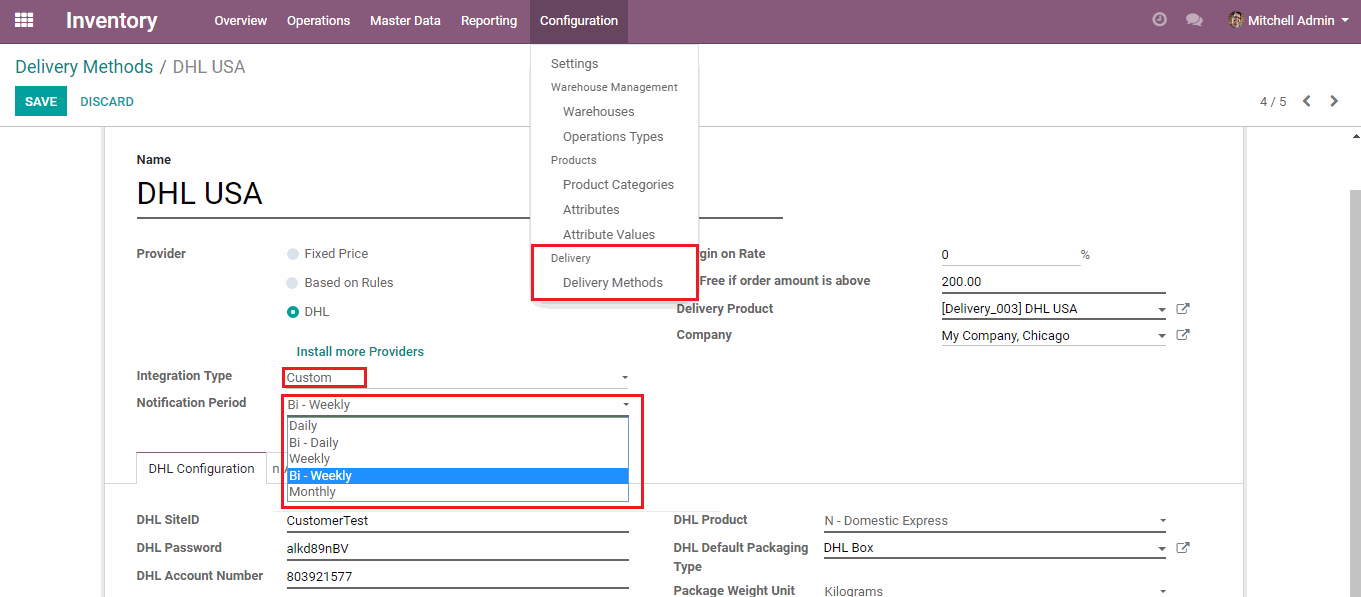This screenshot has width=1361, height=597.
Task: Edit Margin on Rate value field
Action: pyautogui.click(x=1010, y=255)
